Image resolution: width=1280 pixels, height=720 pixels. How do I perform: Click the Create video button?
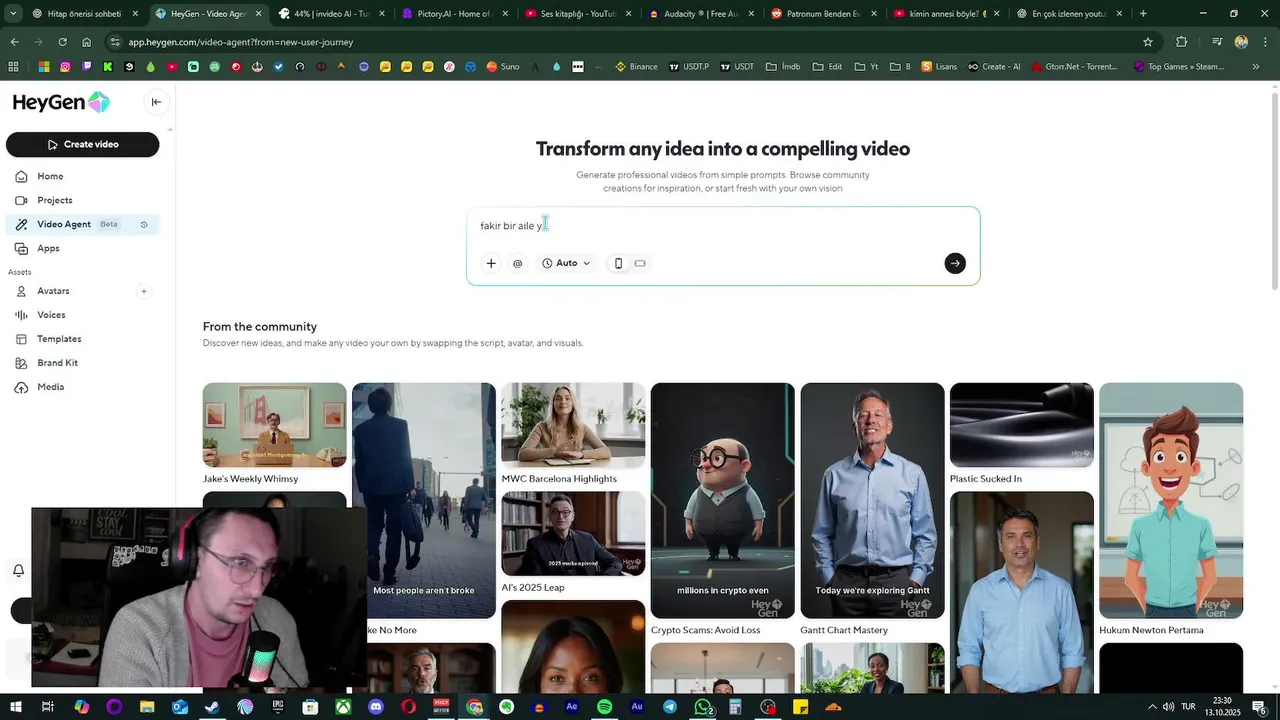coord(83,144)
